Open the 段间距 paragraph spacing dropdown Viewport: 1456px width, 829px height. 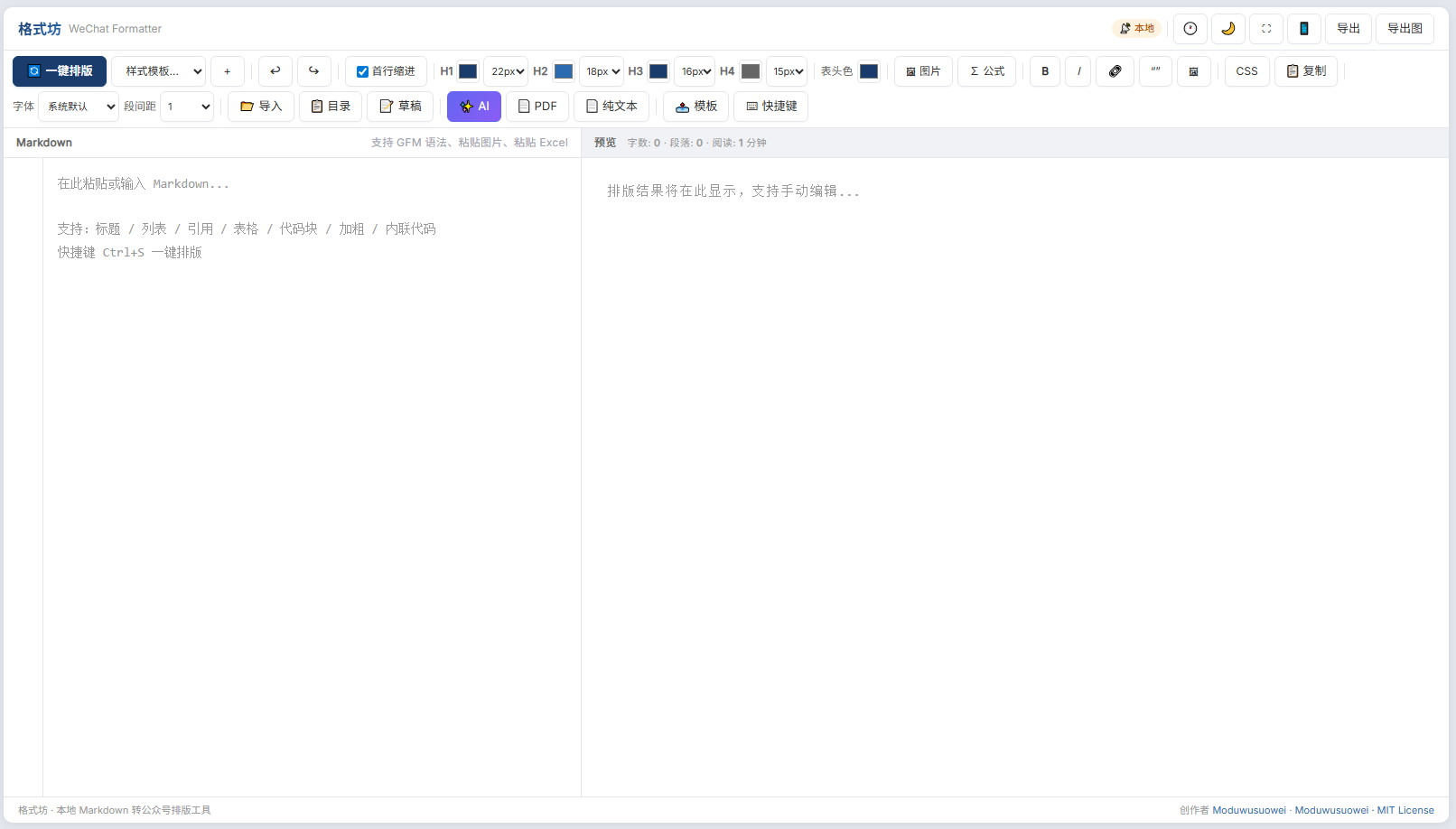tap(187, 107)
